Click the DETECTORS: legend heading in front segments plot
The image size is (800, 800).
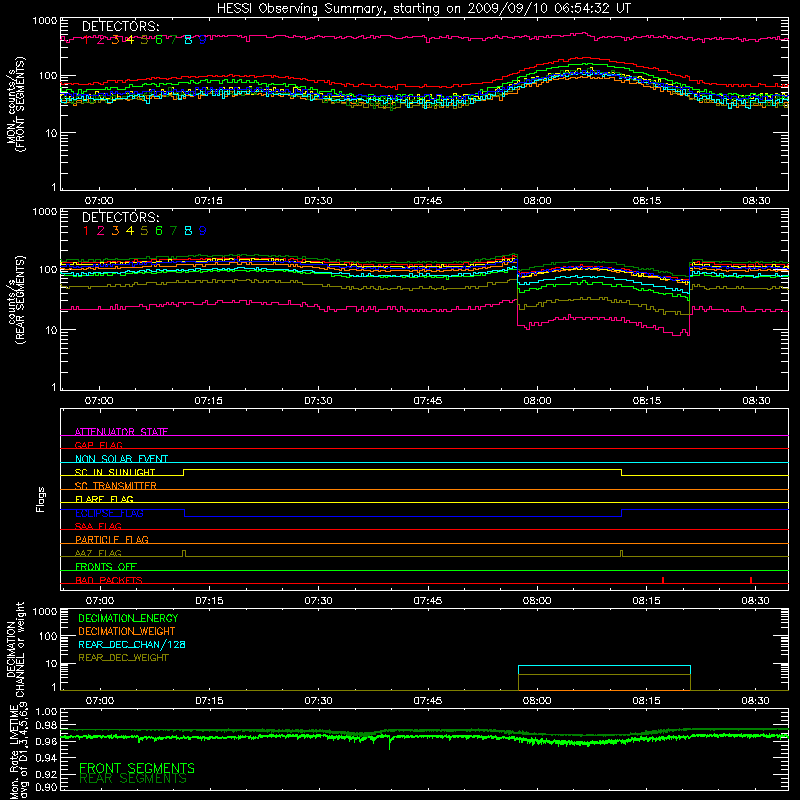point(121,27)
